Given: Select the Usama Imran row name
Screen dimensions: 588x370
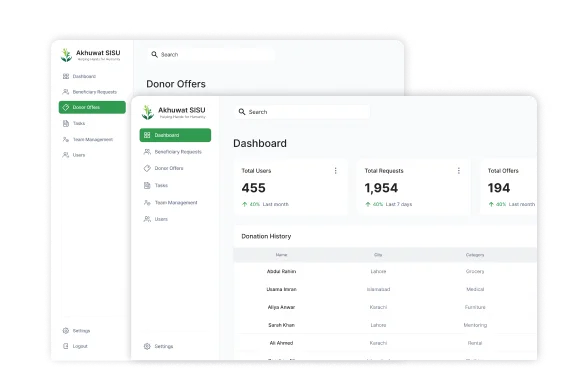Looking at the screenshot, I should pos(281,289).
